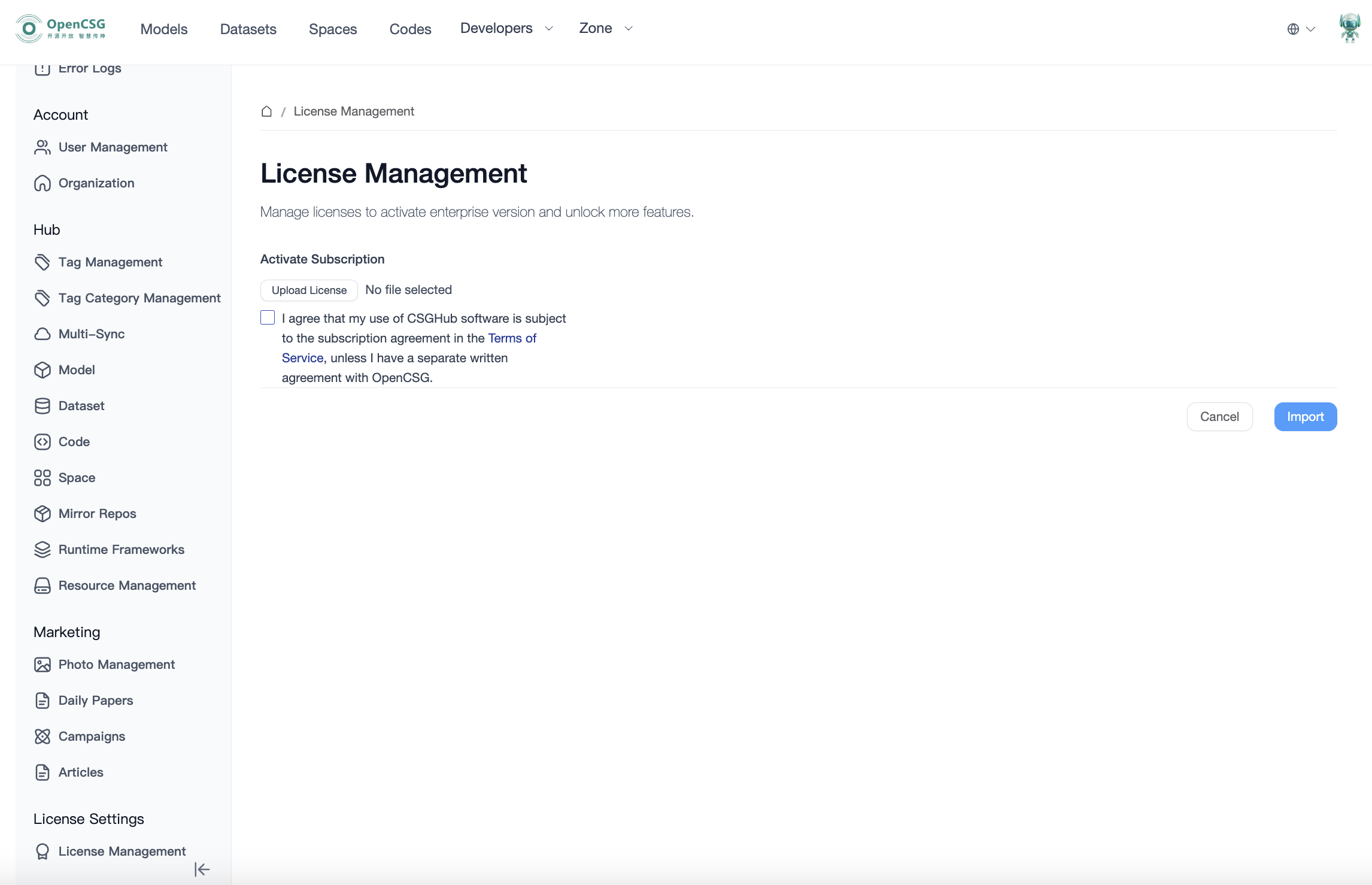Click the Runtime Frameworks layers icon

point(43,550)
